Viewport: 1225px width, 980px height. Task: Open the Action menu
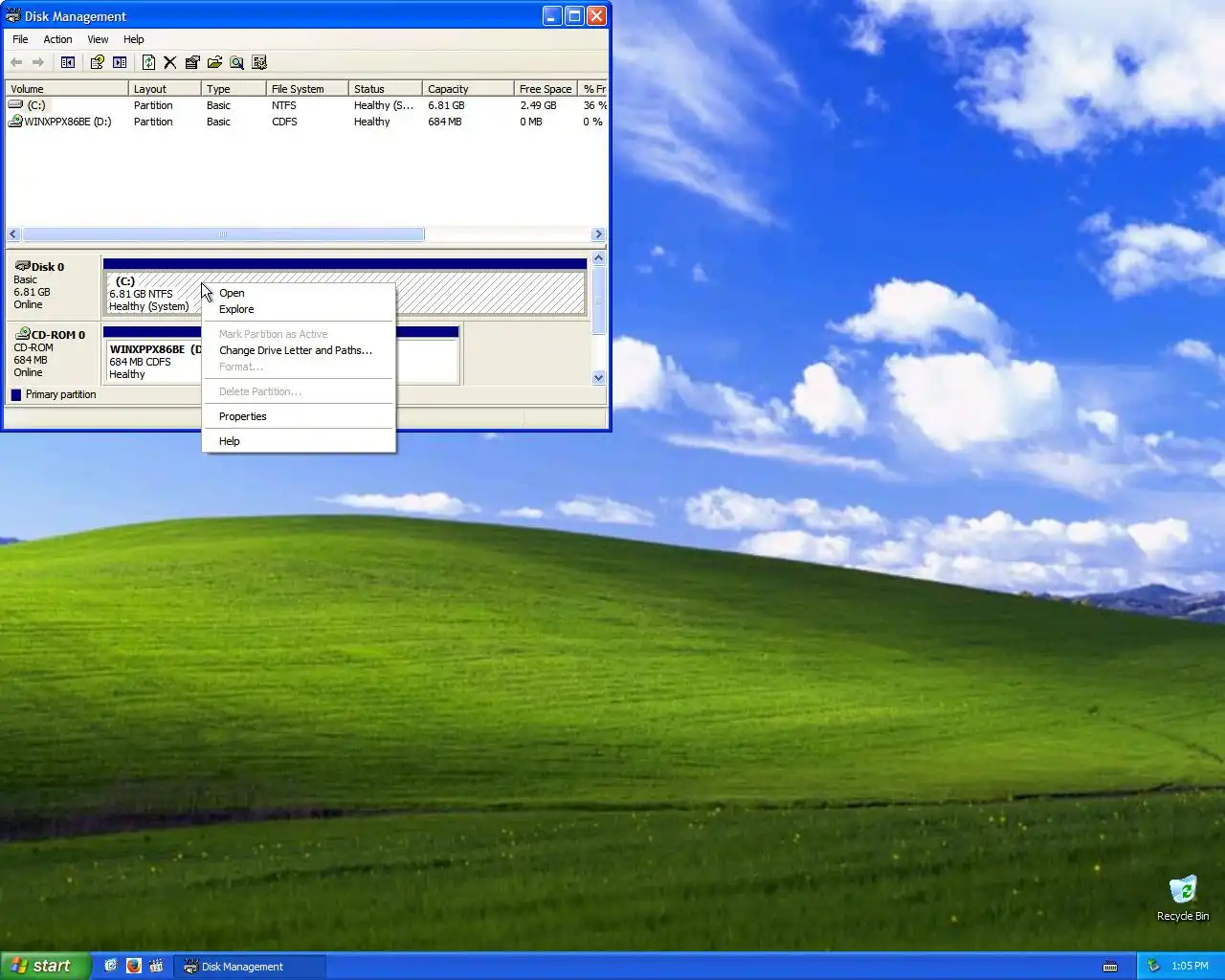57,39
